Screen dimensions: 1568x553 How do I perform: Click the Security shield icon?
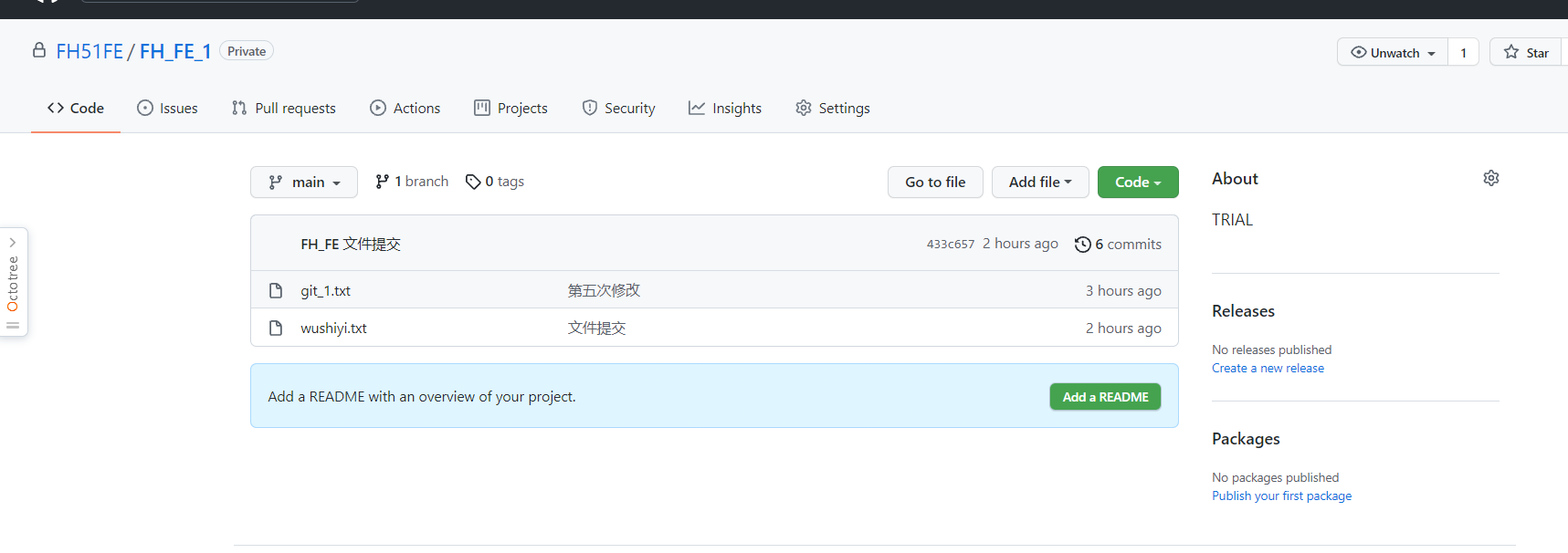(x=589, y=108)
